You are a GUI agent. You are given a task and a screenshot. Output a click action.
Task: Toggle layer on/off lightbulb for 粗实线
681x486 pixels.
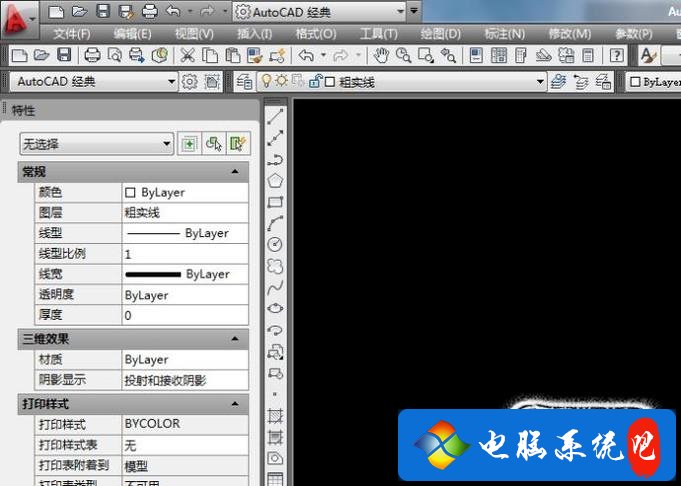(x=267, y=81)
